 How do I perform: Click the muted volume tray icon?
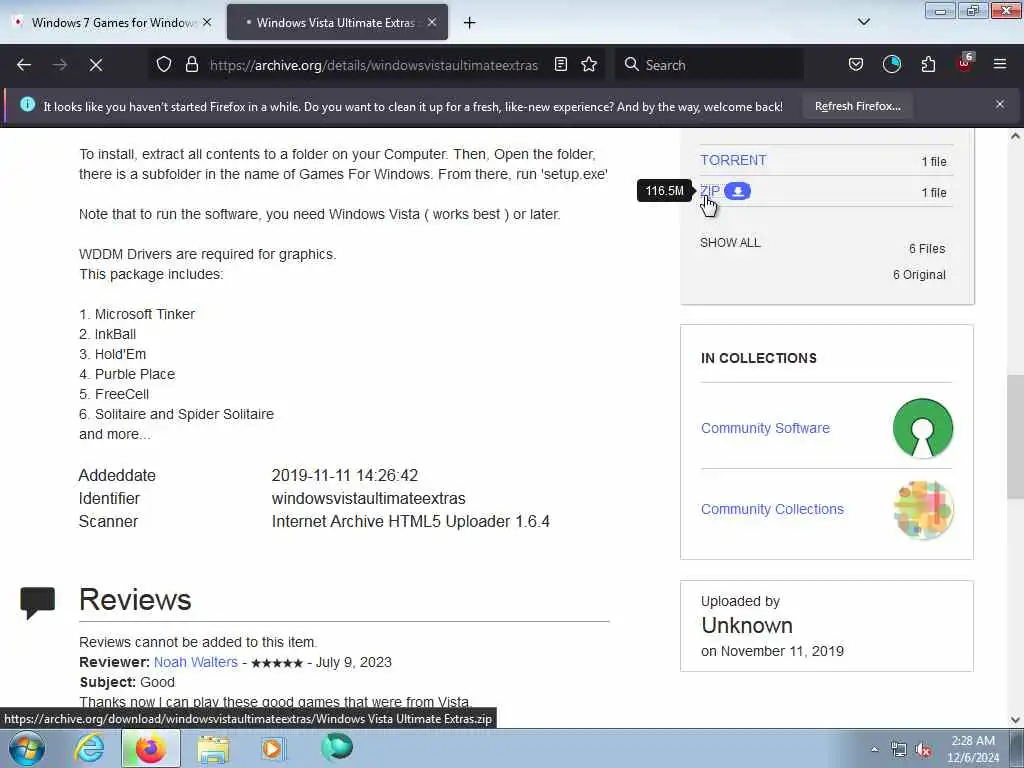(923, 750)
